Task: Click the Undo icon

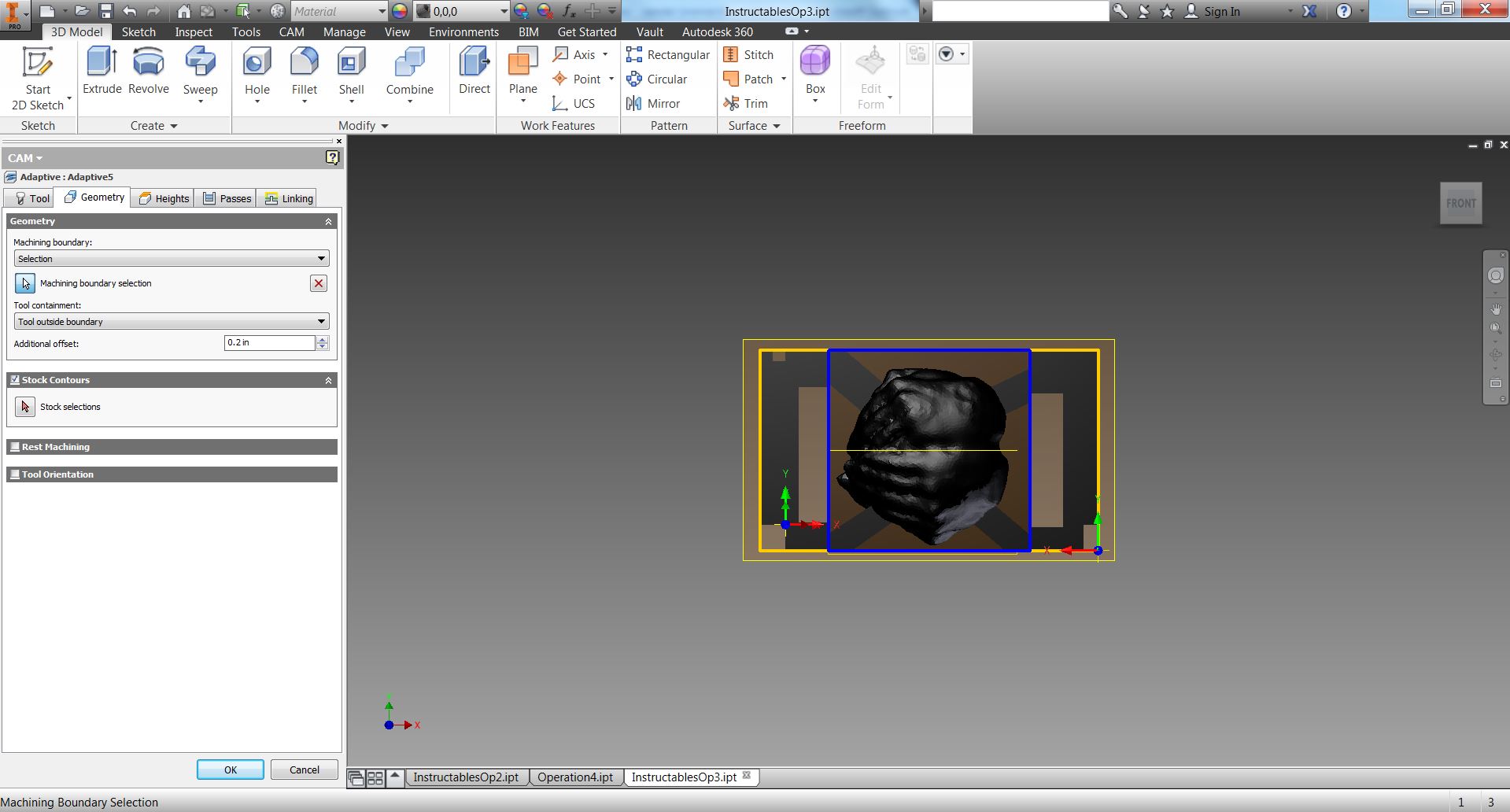Action: click(129, 11)
